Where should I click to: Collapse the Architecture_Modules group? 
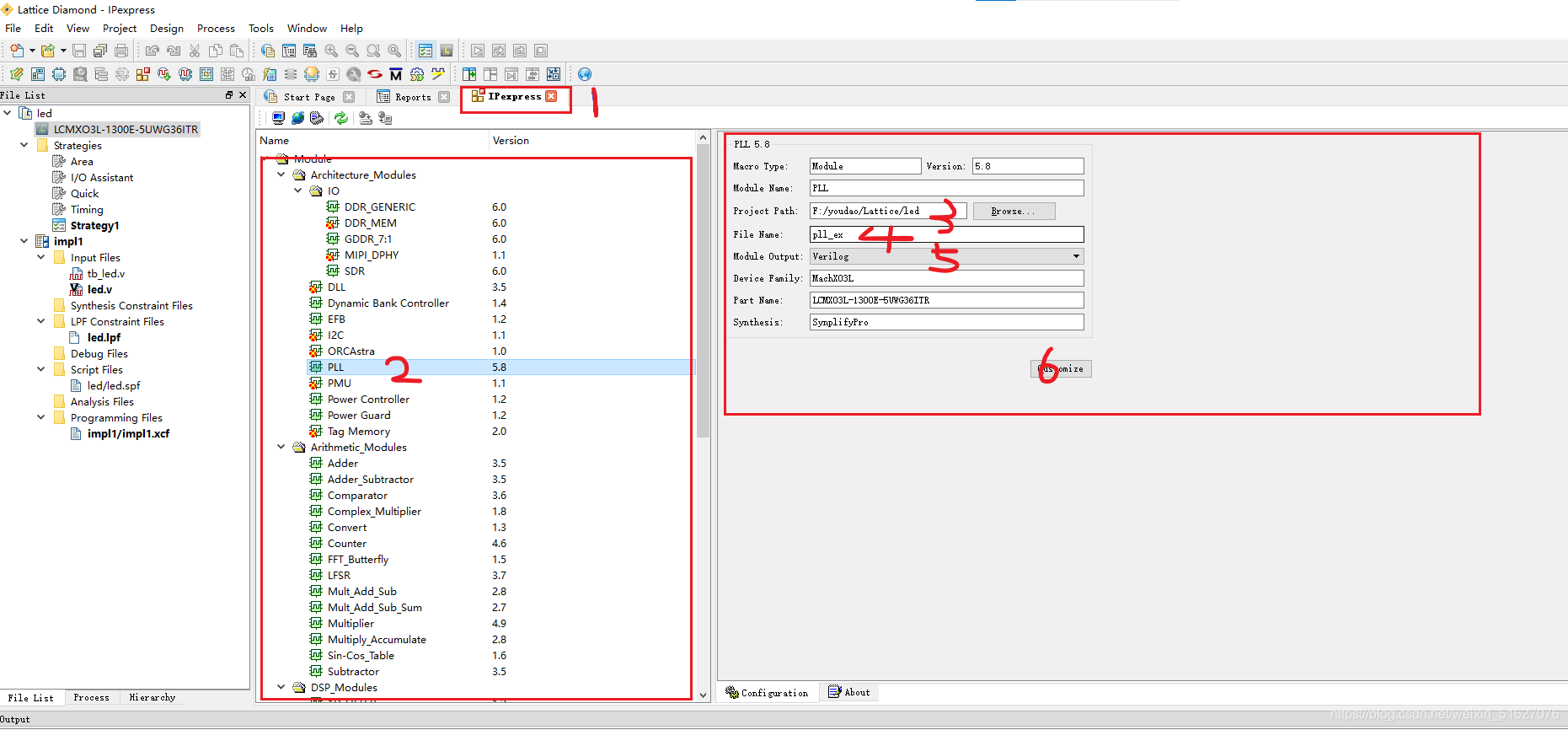coord(281,174)
